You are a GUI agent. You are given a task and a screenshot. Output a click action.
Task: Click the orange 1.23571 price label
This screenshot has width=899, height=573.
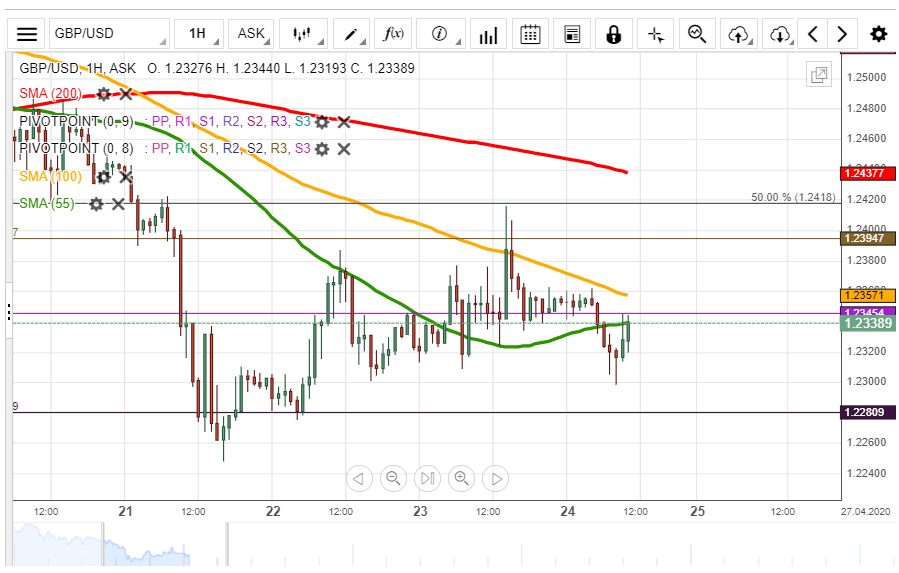pos(867,295)
